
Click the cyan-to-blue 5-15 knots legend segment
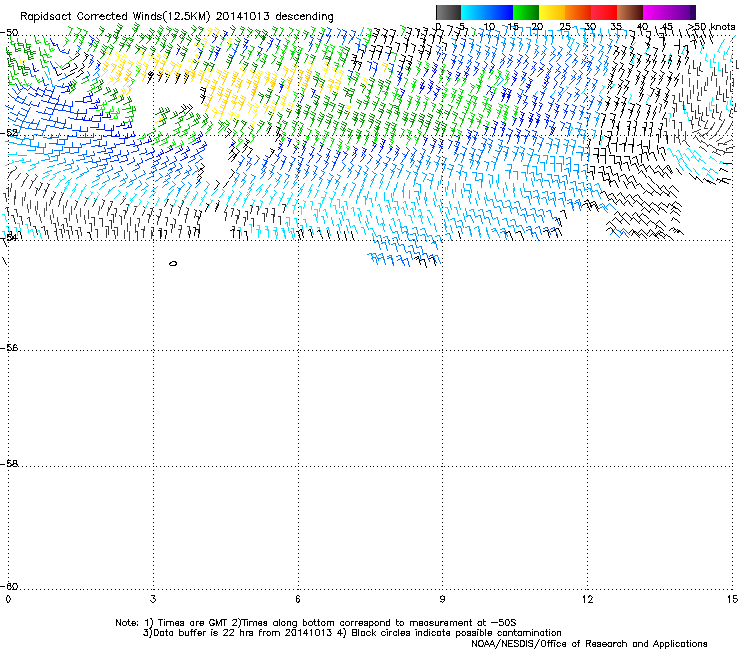point(487,12)
